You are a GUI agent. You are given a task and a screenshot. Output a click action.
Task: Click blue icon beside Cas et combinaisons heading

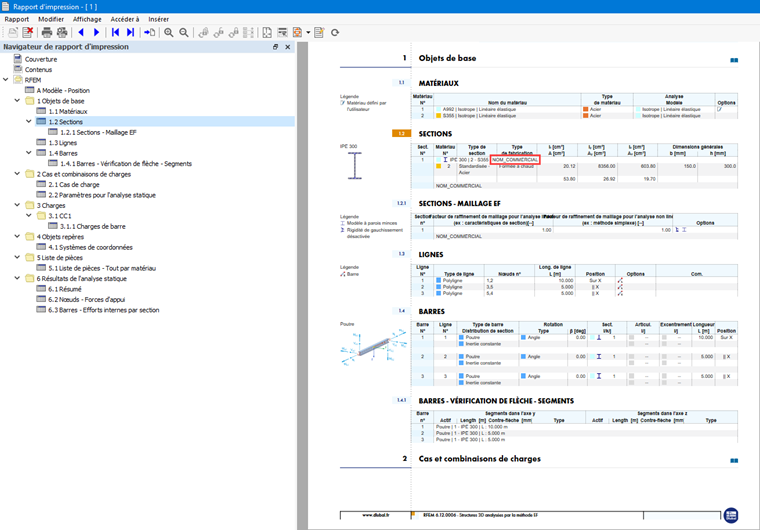(734, 461)
